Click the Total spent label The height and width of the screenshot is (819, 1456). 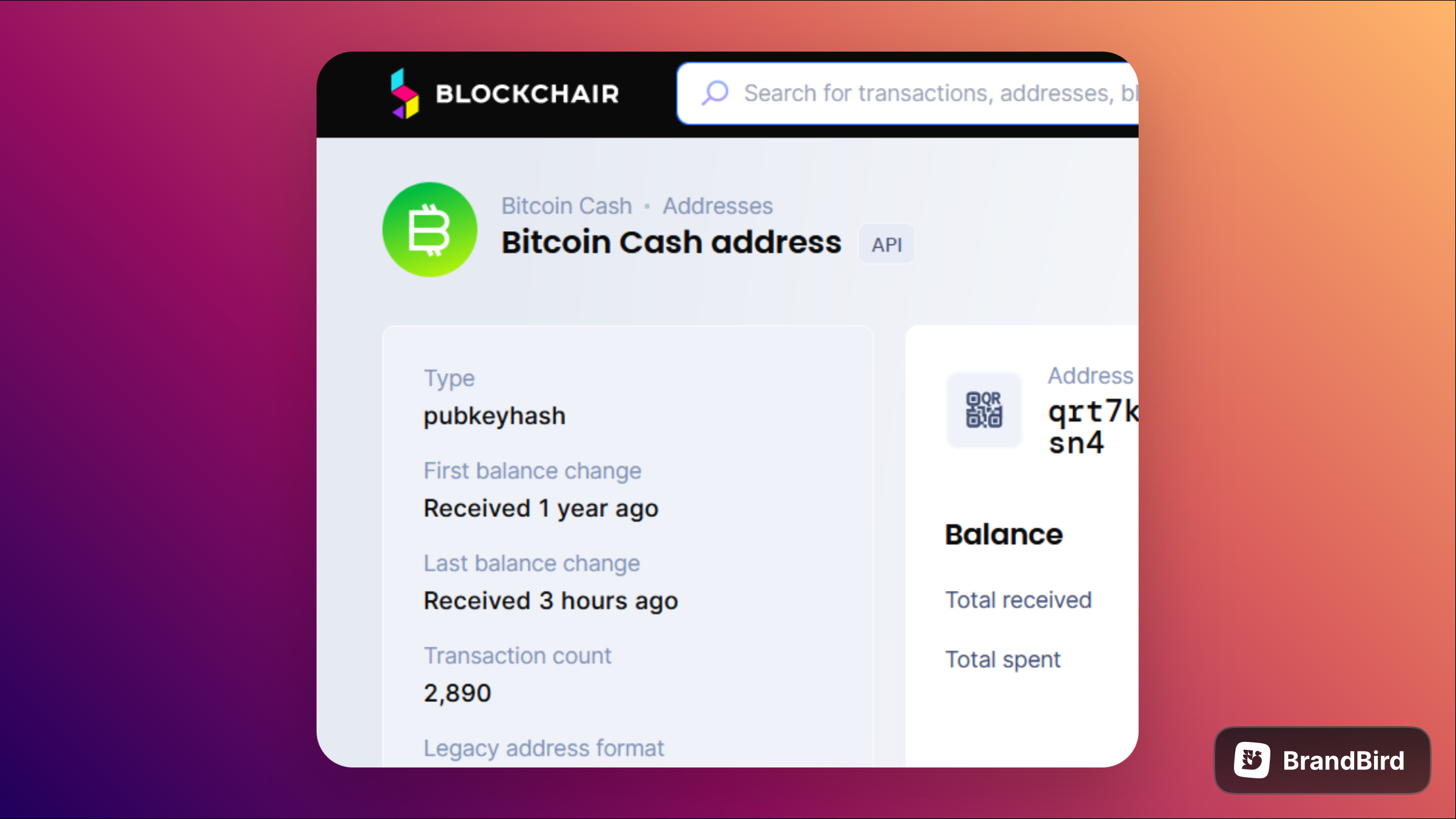[1003, 659]
